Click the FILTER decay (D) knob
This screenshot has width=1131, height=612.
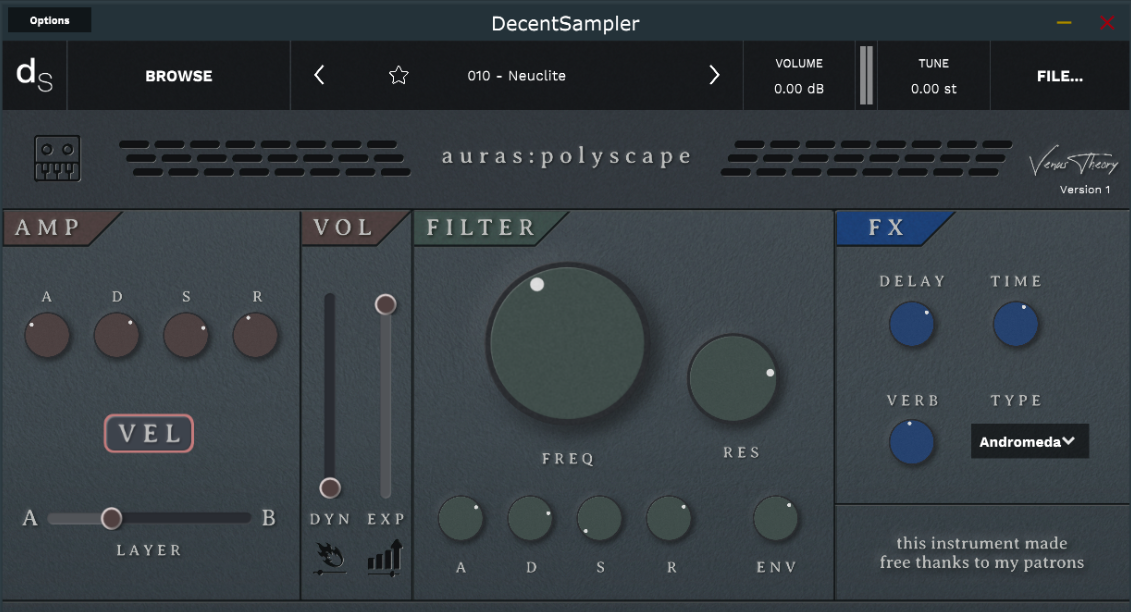(x=530, y=519)
